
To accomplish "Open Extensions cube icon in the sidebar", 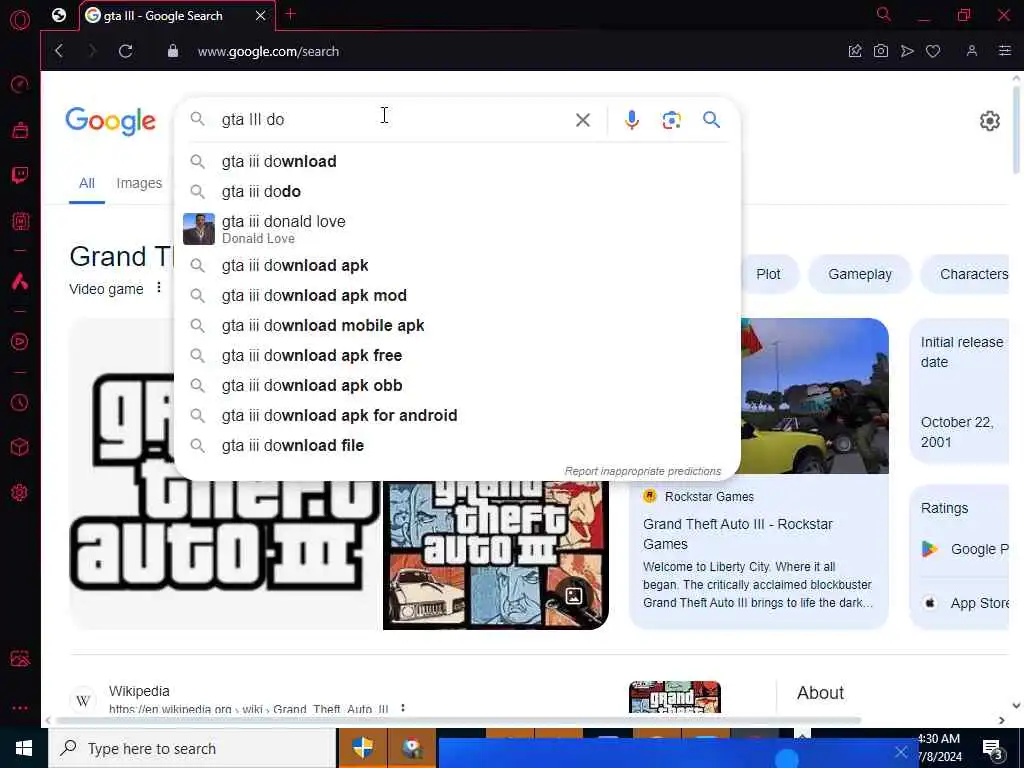I will coord(20,447).
